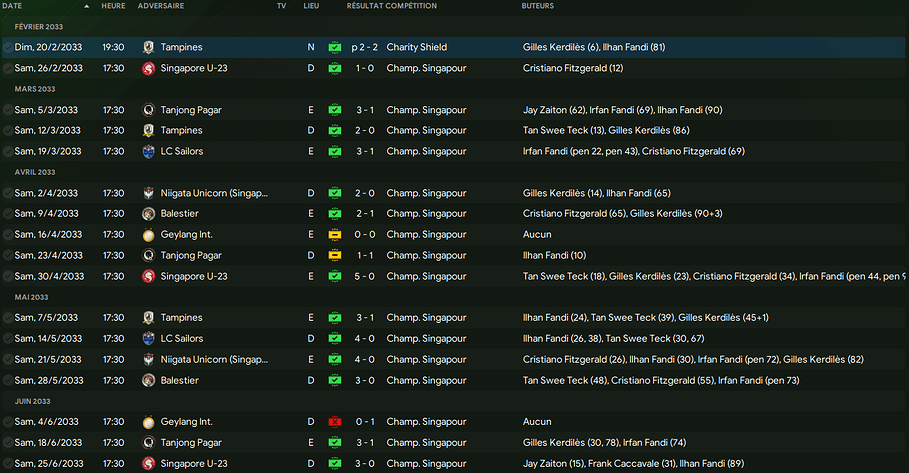Click red loss icon for 4/6/2033 match
909x473 pixels.
click(x=334, y=422)
